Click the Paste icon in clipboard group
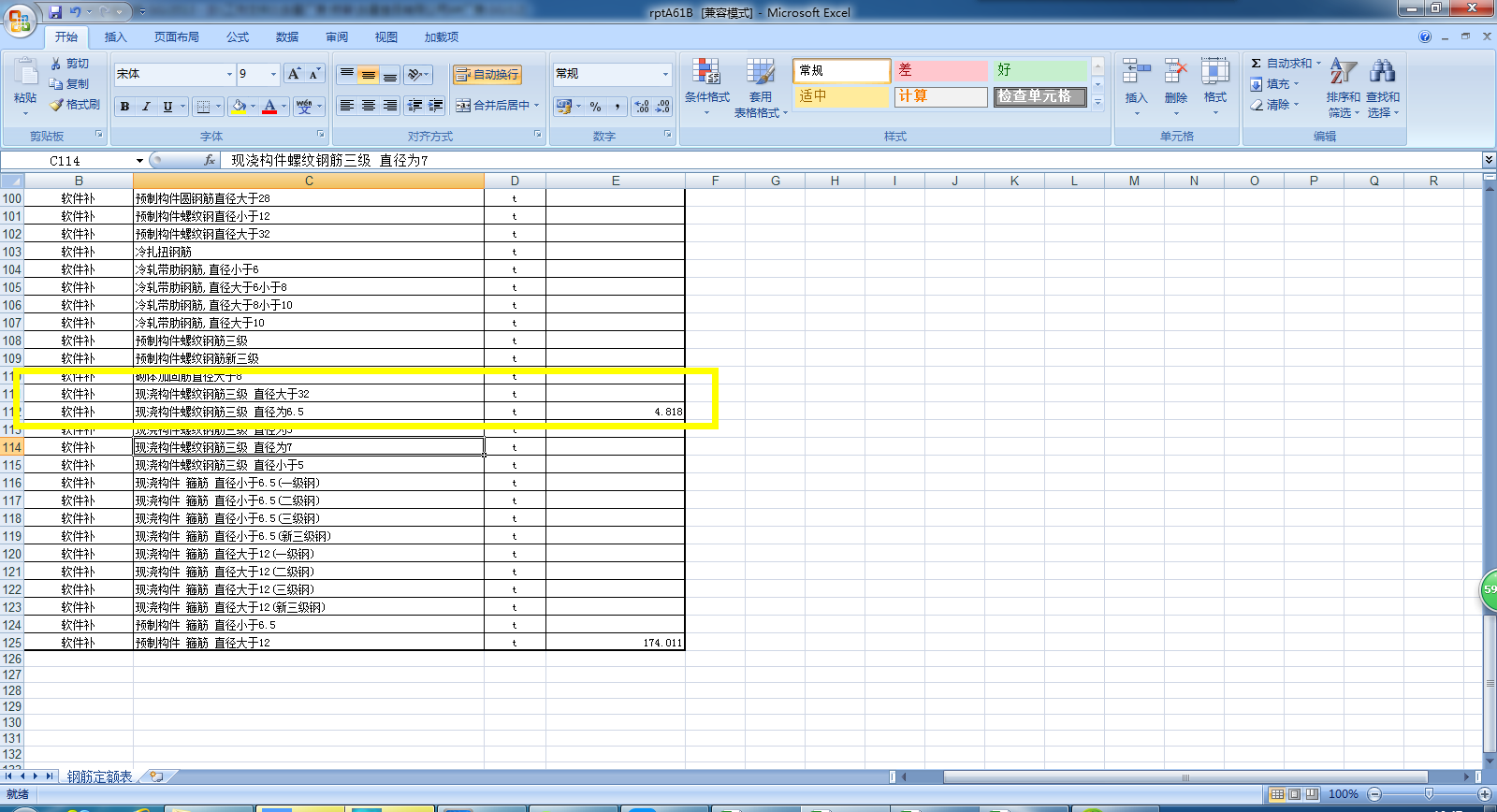The image size is (1497, 812). (x=25, y=73)
